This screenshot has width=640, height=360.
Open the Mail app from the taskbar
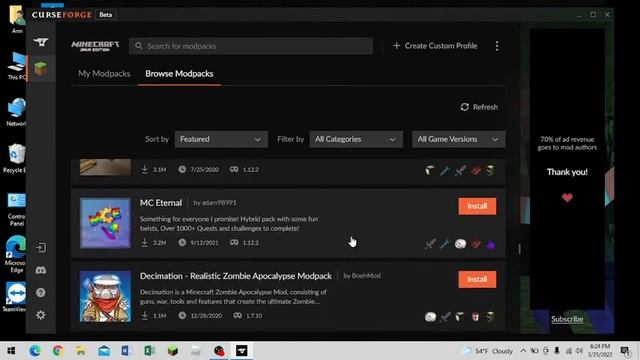[104, 351]
